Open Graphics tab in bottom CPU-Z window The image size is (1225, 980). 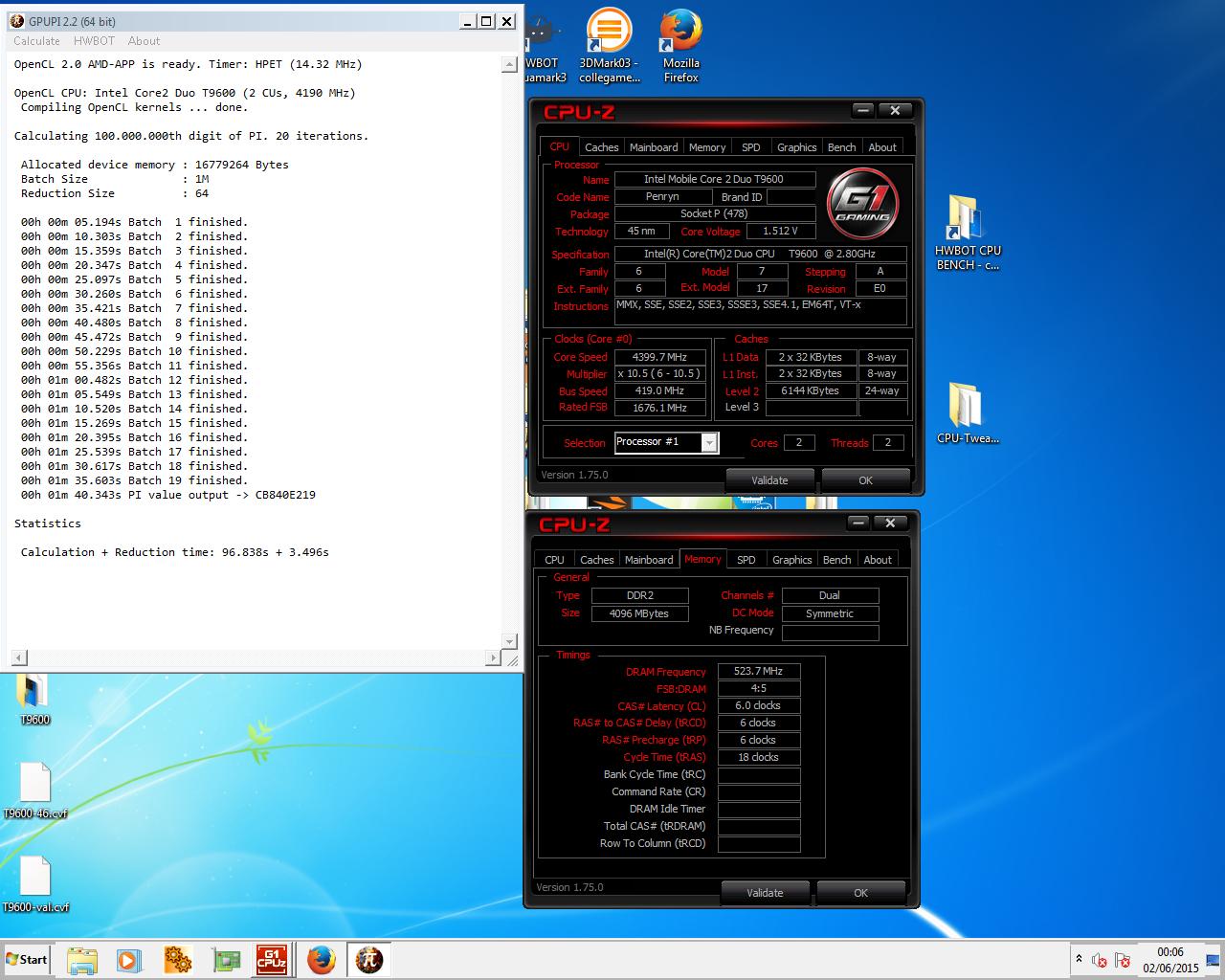792,560
